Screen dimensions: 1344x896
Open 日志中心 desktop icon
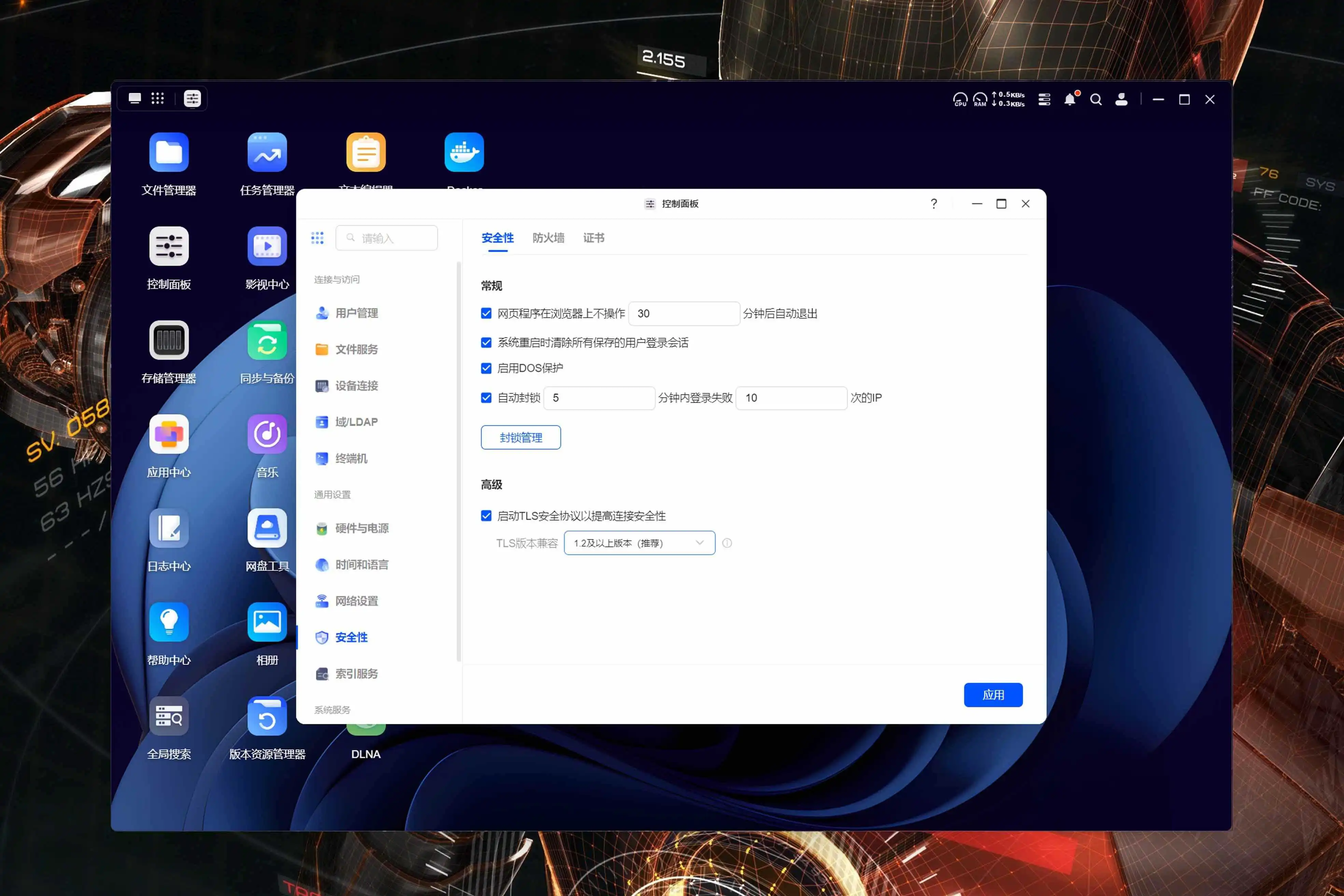pyautogui.click(x=169, y=528)
